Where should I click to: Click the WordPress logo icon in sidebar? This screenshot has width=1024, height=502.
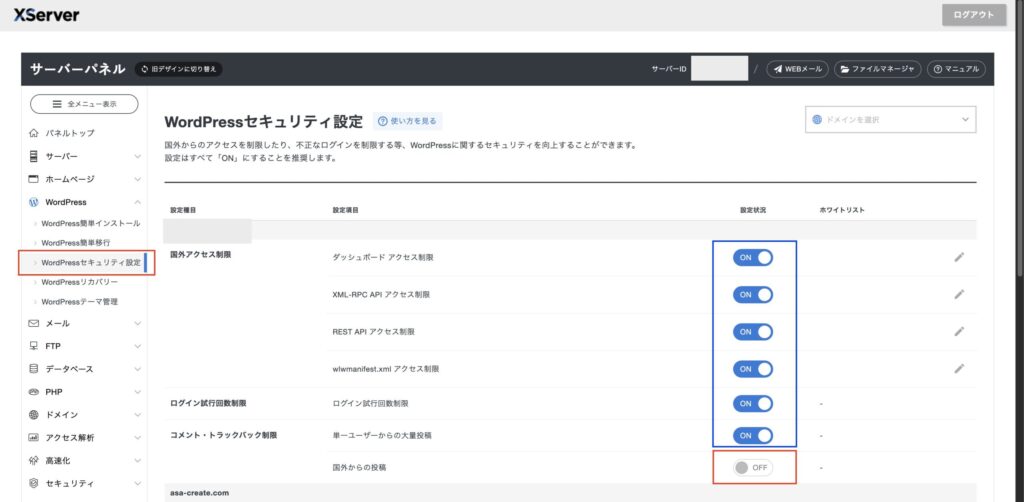(x=34, y=202)
